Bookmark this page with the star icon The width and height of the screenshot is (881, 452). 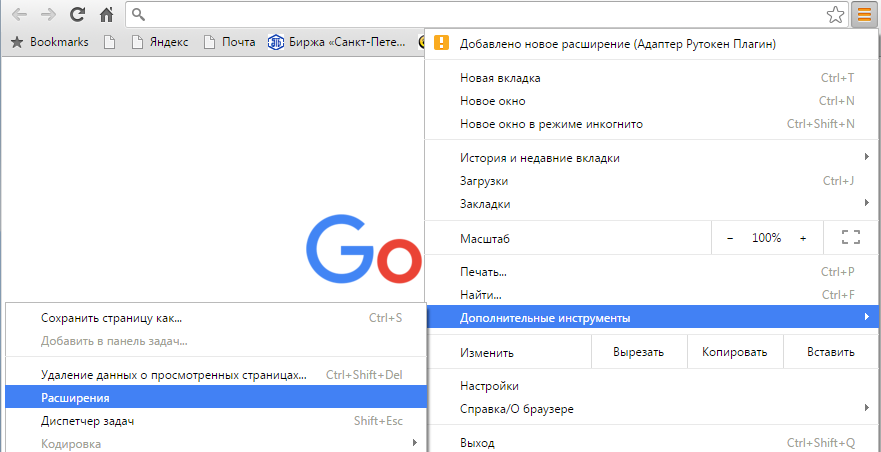tap(835, 15)
